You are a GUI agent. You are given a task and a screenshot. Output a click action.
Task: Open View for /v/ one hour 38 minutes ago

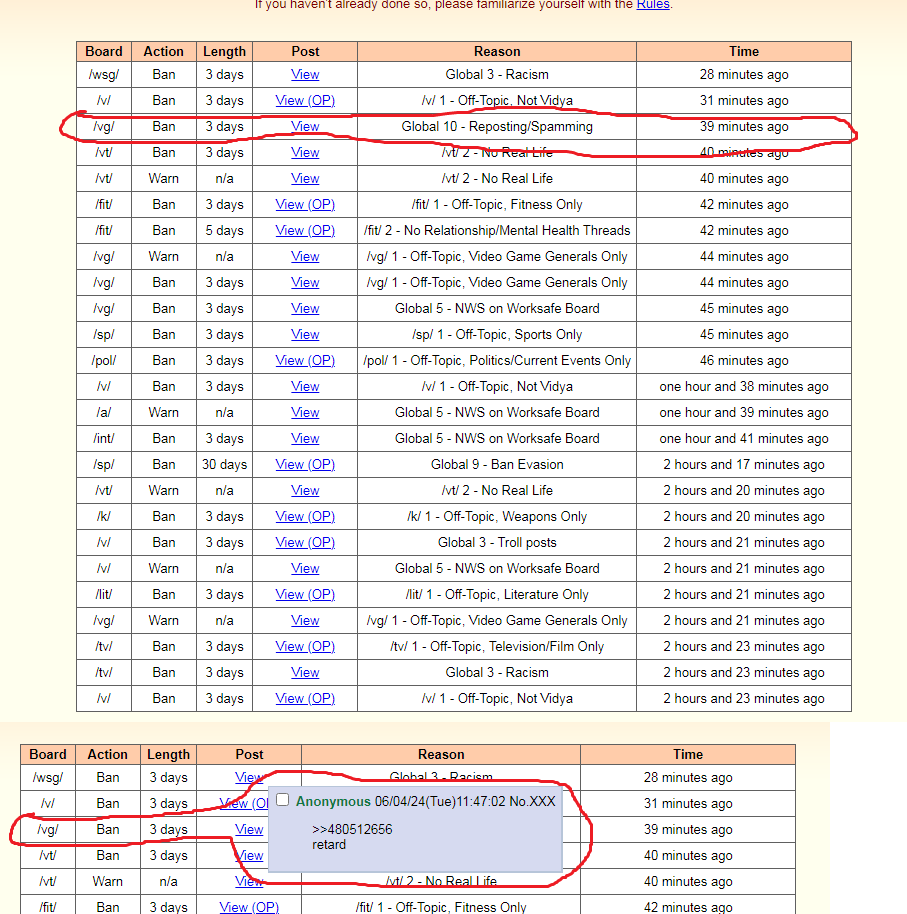305,386
